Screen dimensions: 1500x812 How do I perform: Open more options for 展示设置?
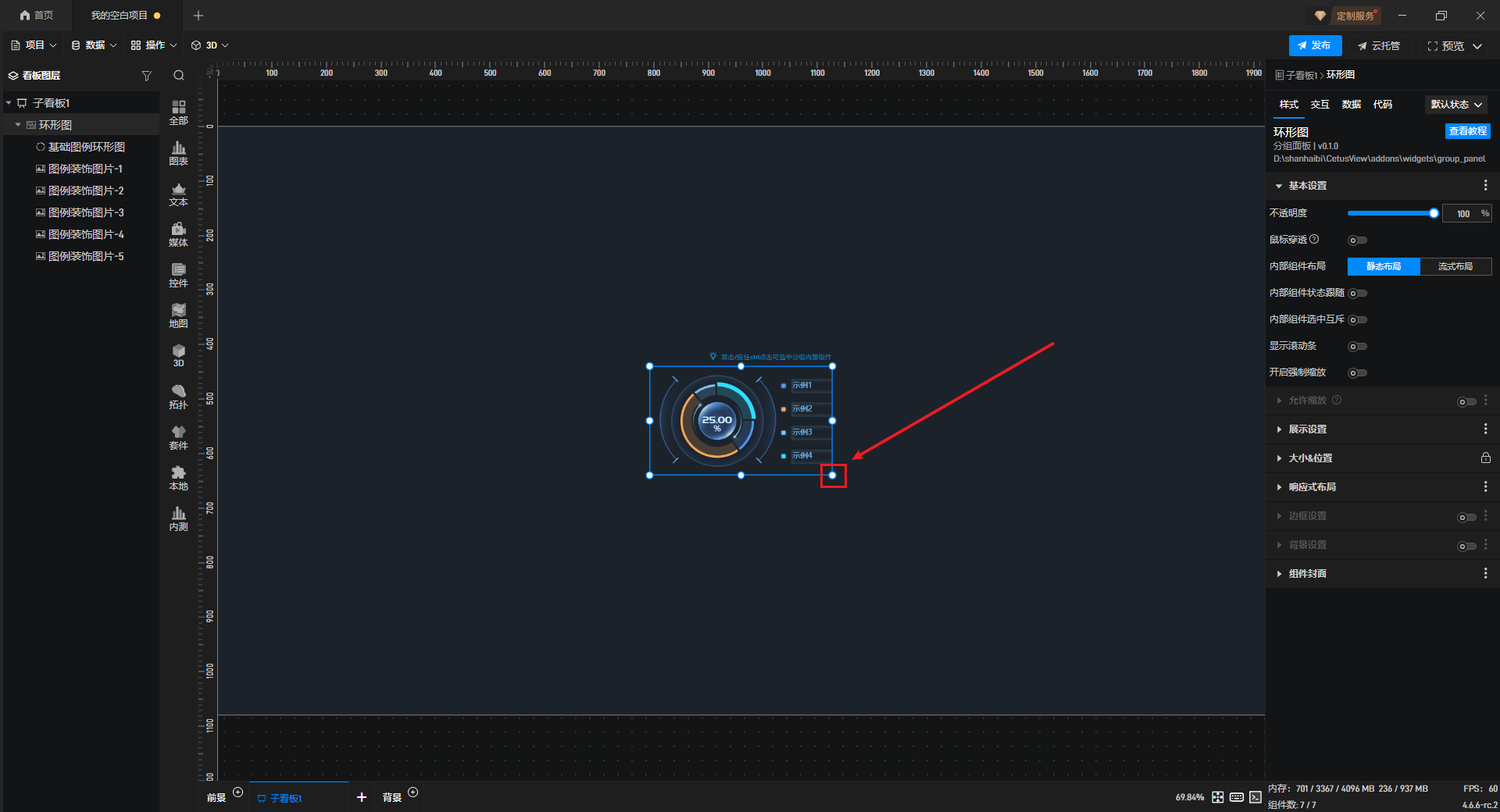(1485, 429)
